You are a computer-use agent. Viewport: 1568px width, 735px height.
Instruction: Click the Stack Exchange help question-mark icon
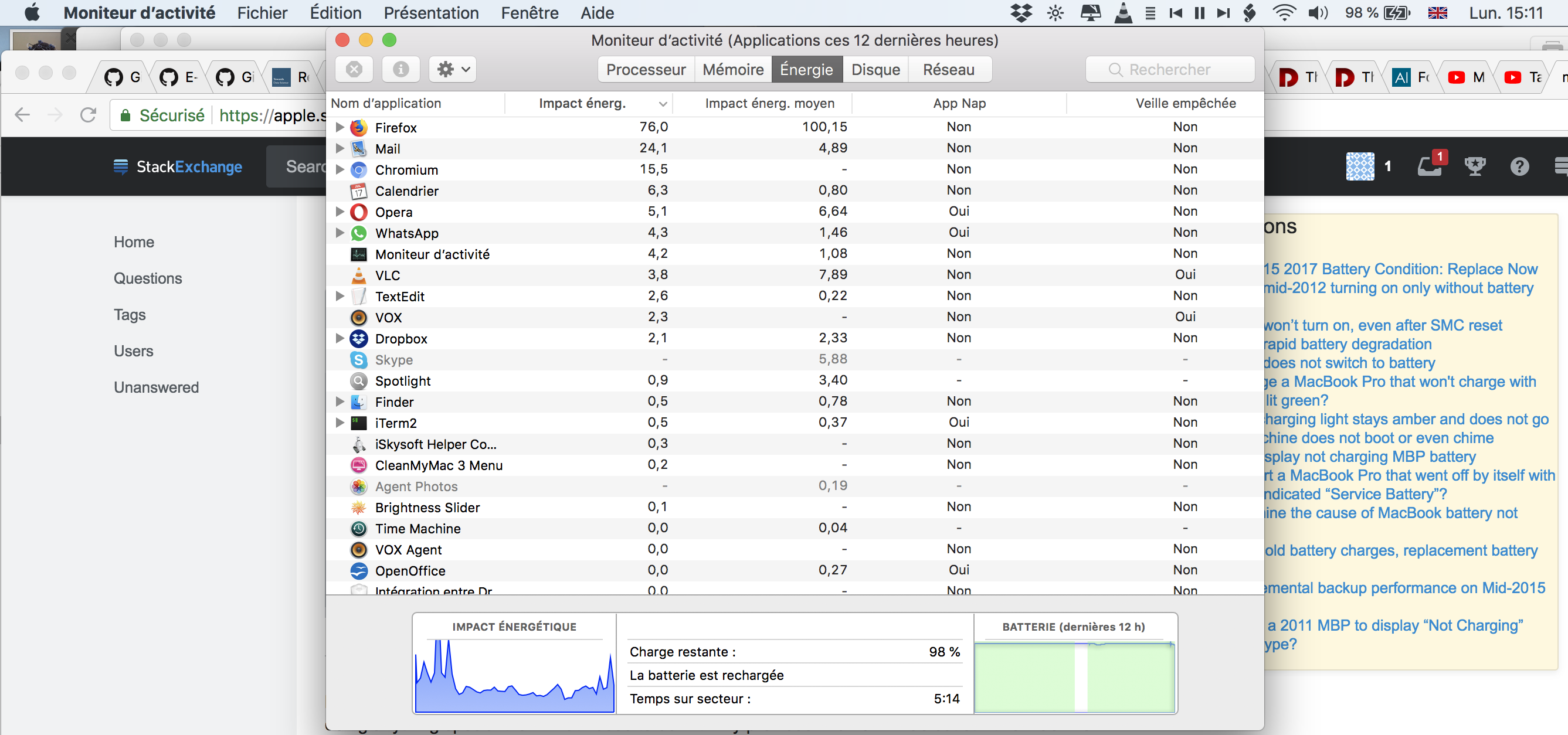coord(1519,166)
